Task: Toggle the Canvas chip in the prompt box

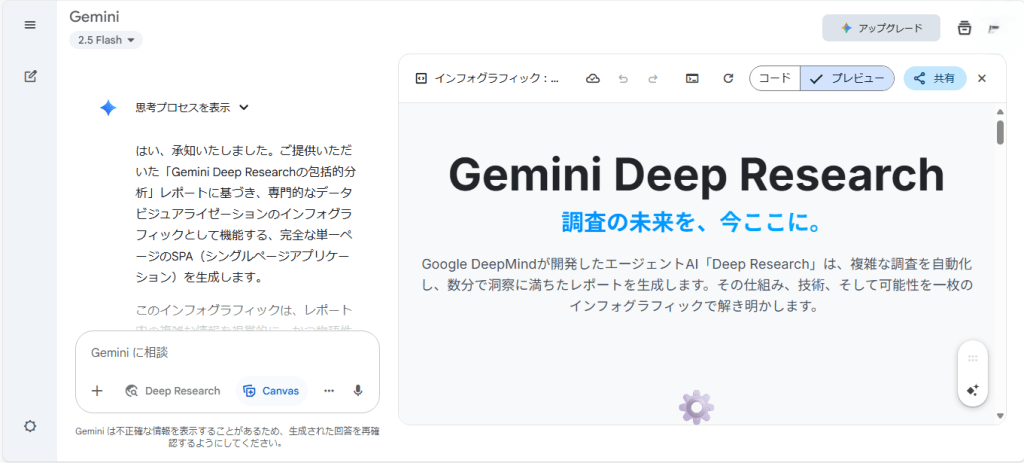Action: click(x=271, y=391)
